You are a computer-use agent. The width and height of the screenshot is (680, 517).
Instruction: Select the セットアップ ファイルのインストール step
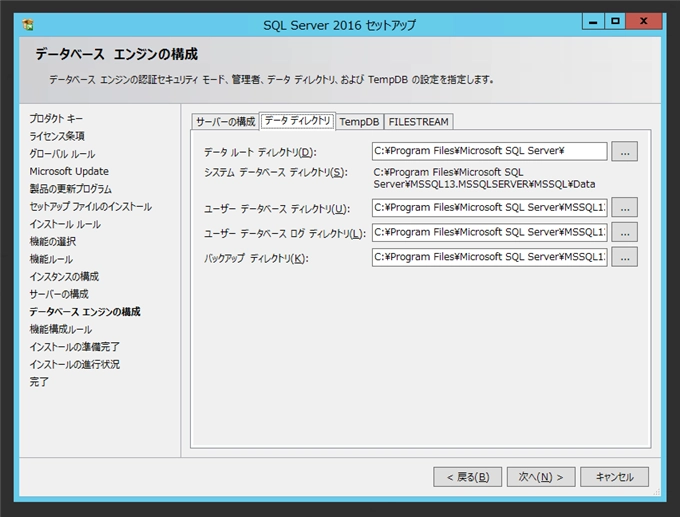(90, 206)
